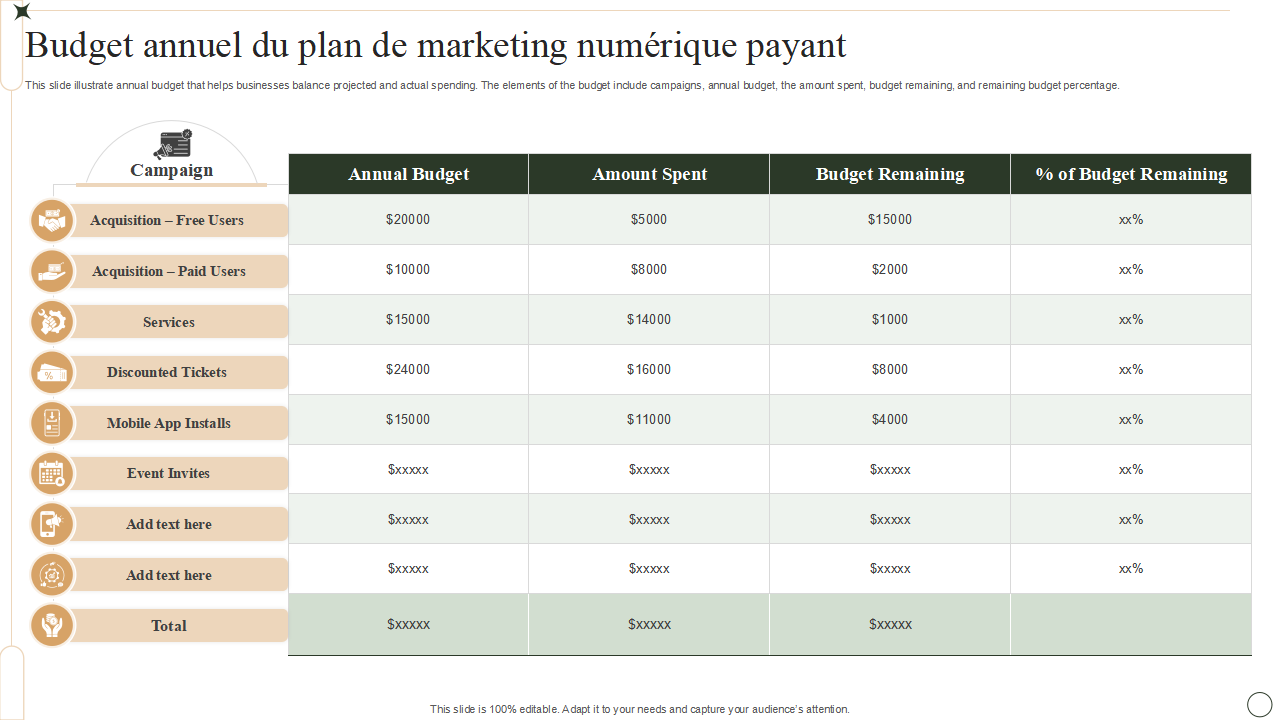
Task: Click the $8000 budget remaining cell
Action: (890, 369)
